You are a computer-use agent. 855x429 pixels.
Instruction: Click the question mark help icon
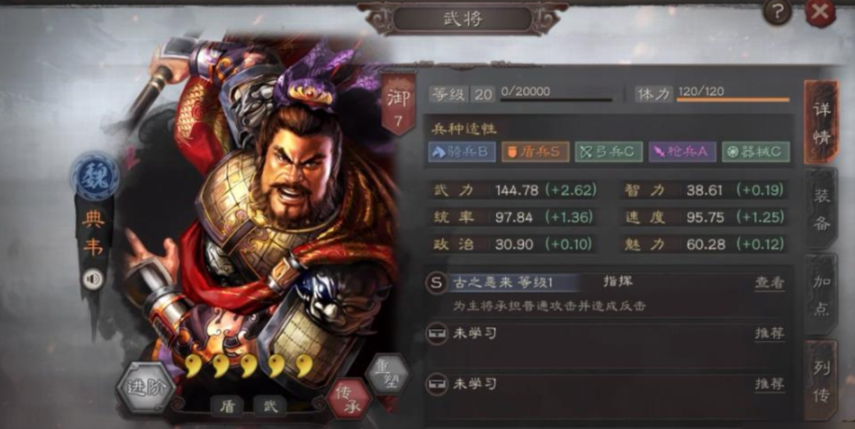(776, 12)
